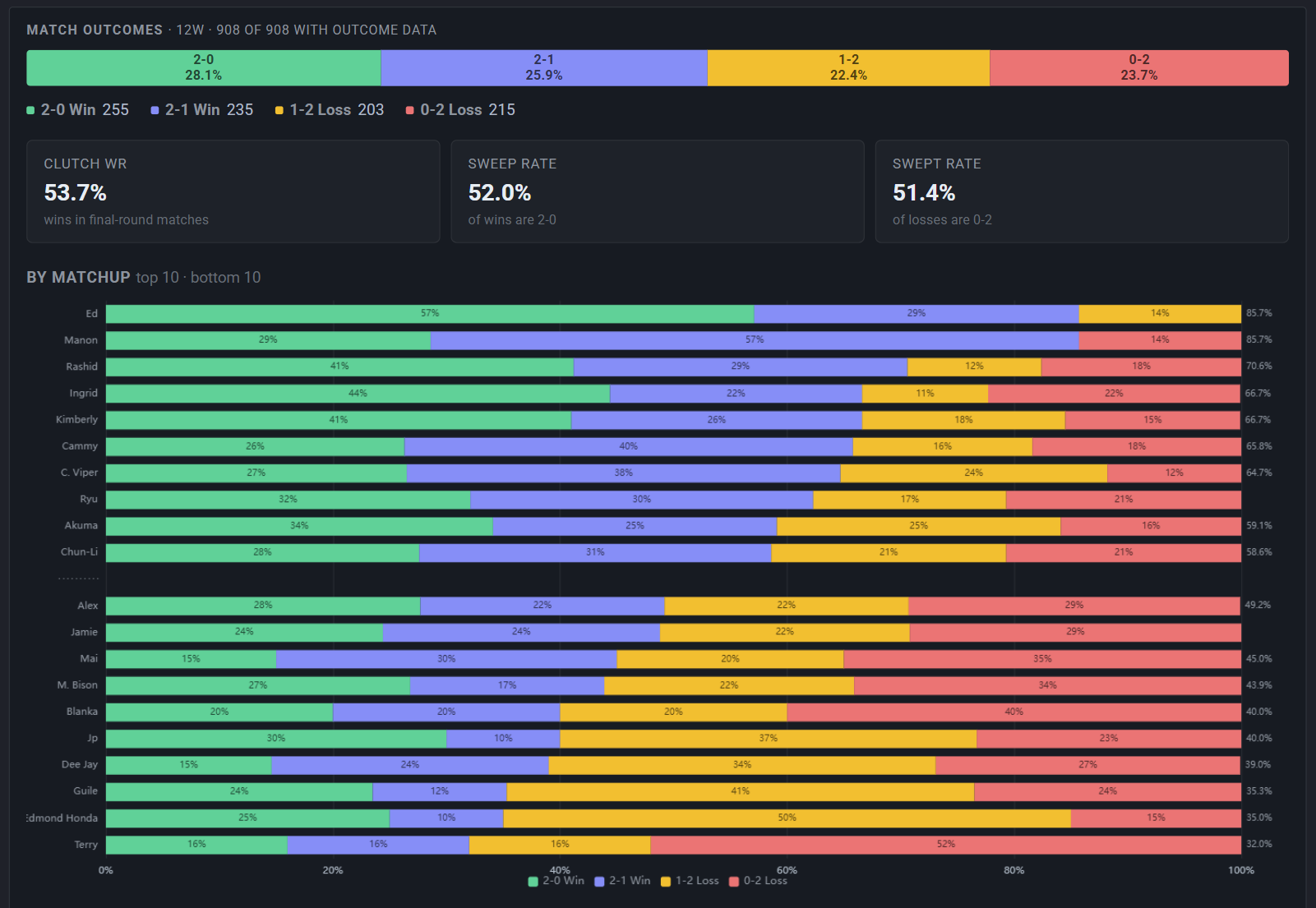Click the 'Blanka' matchup row label
The height and width of the screenshot is (908, 1316).
point(82,712)
